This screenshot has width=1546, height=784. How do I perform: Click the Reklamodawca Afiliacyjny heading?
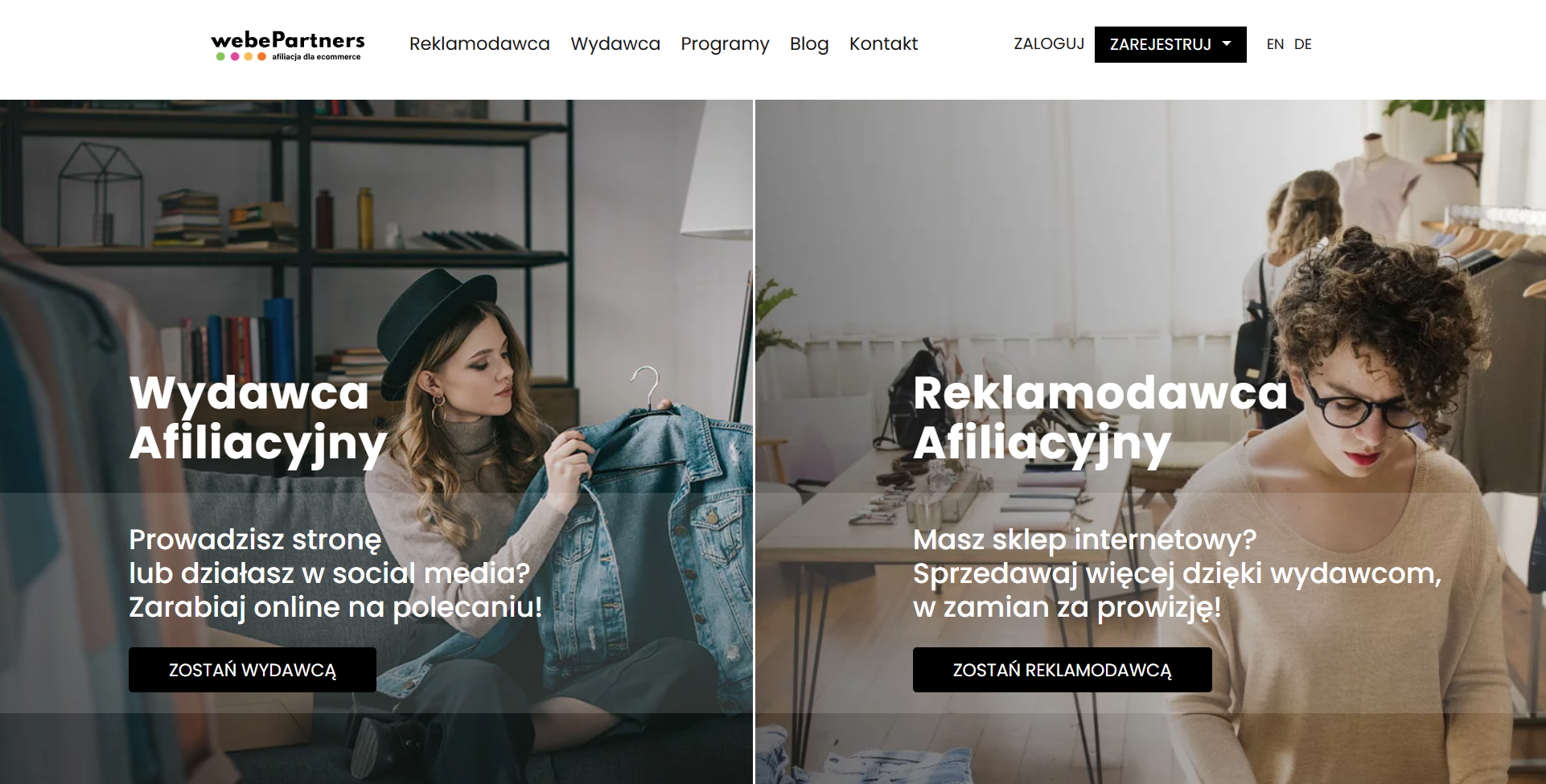click(x=1100, y=418)
